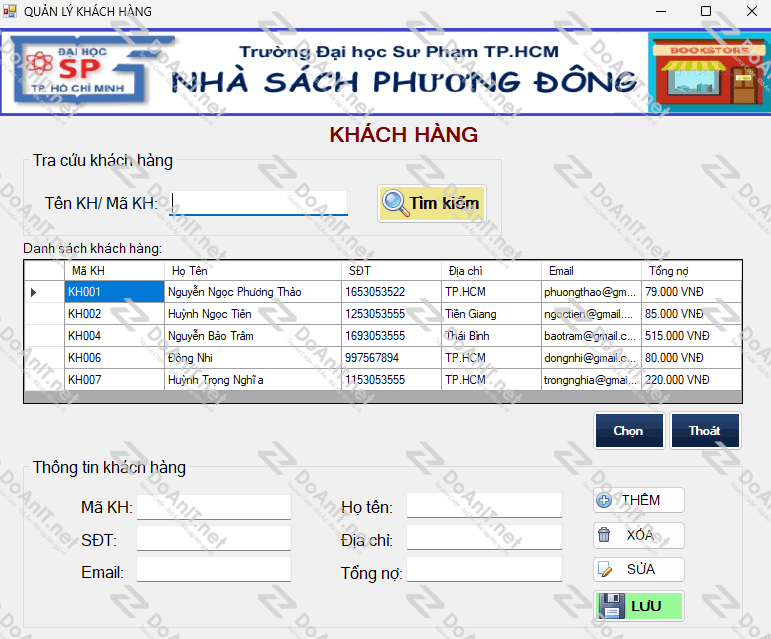The width and height of the screenshot is (771, 639).
Task: Sort by the SĐT column header
Action: tap(391, 271)
